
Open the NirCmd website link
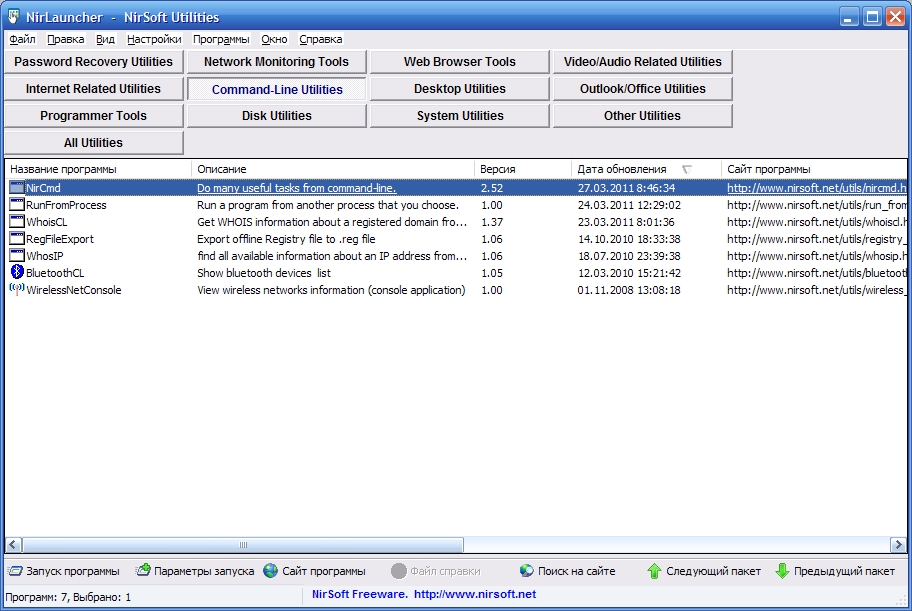(x=816, y=188)
